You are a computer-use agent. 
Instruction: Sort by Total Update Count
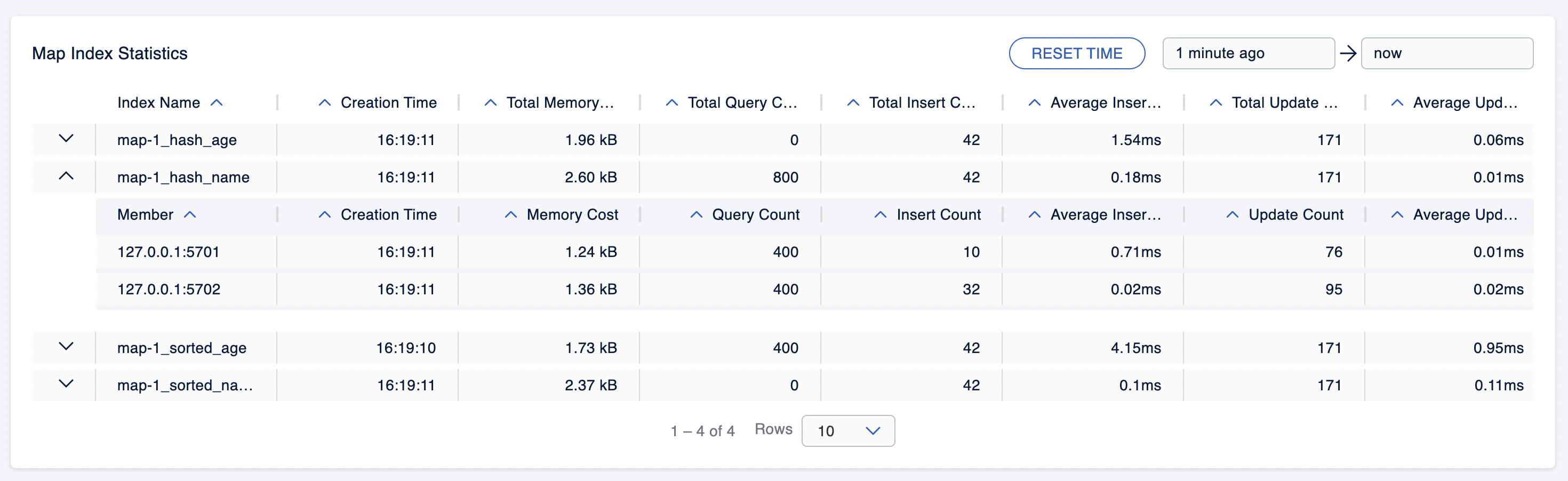1215,102
